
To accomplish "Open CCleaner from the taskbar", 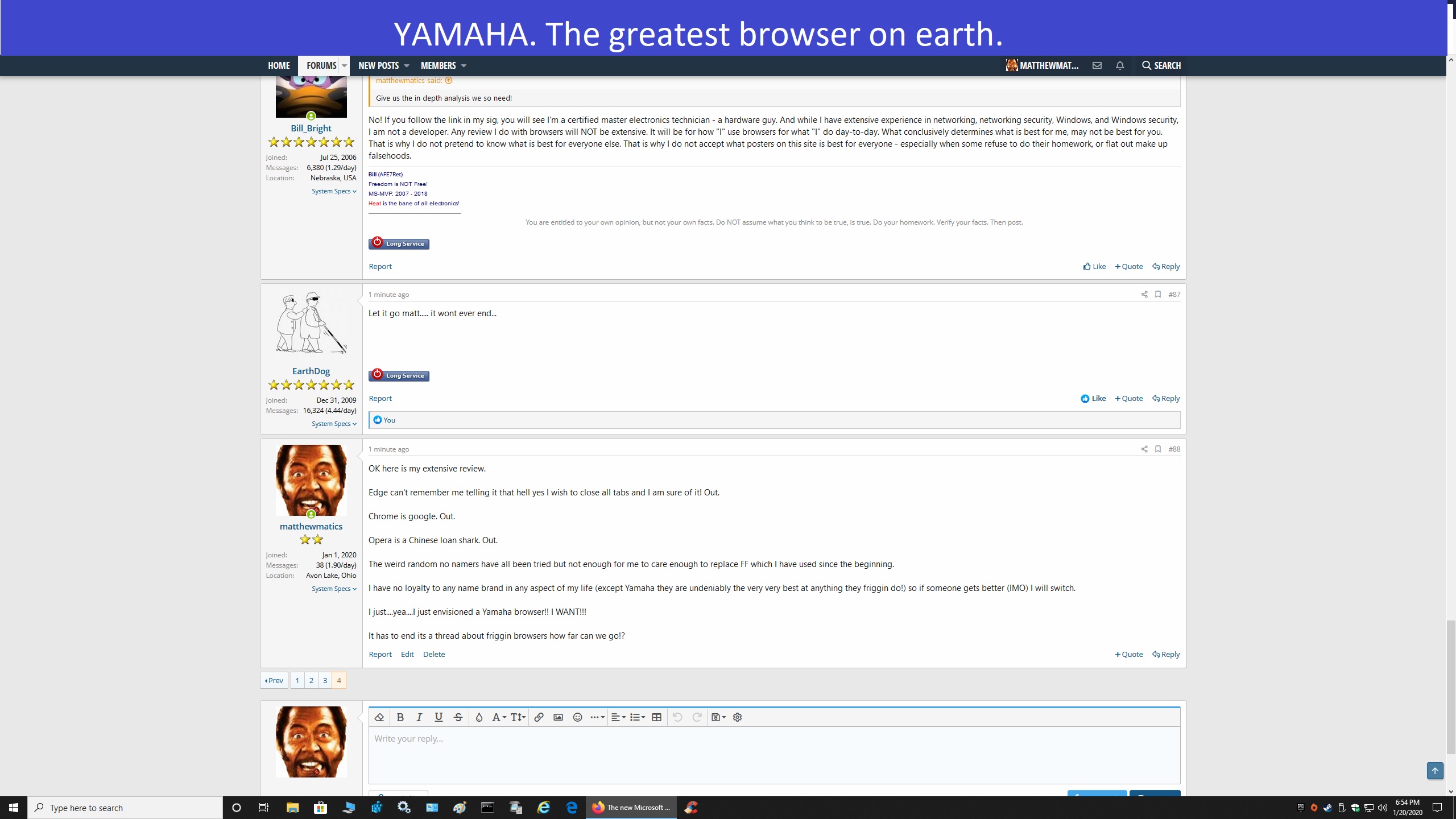I will click(691, 808).
